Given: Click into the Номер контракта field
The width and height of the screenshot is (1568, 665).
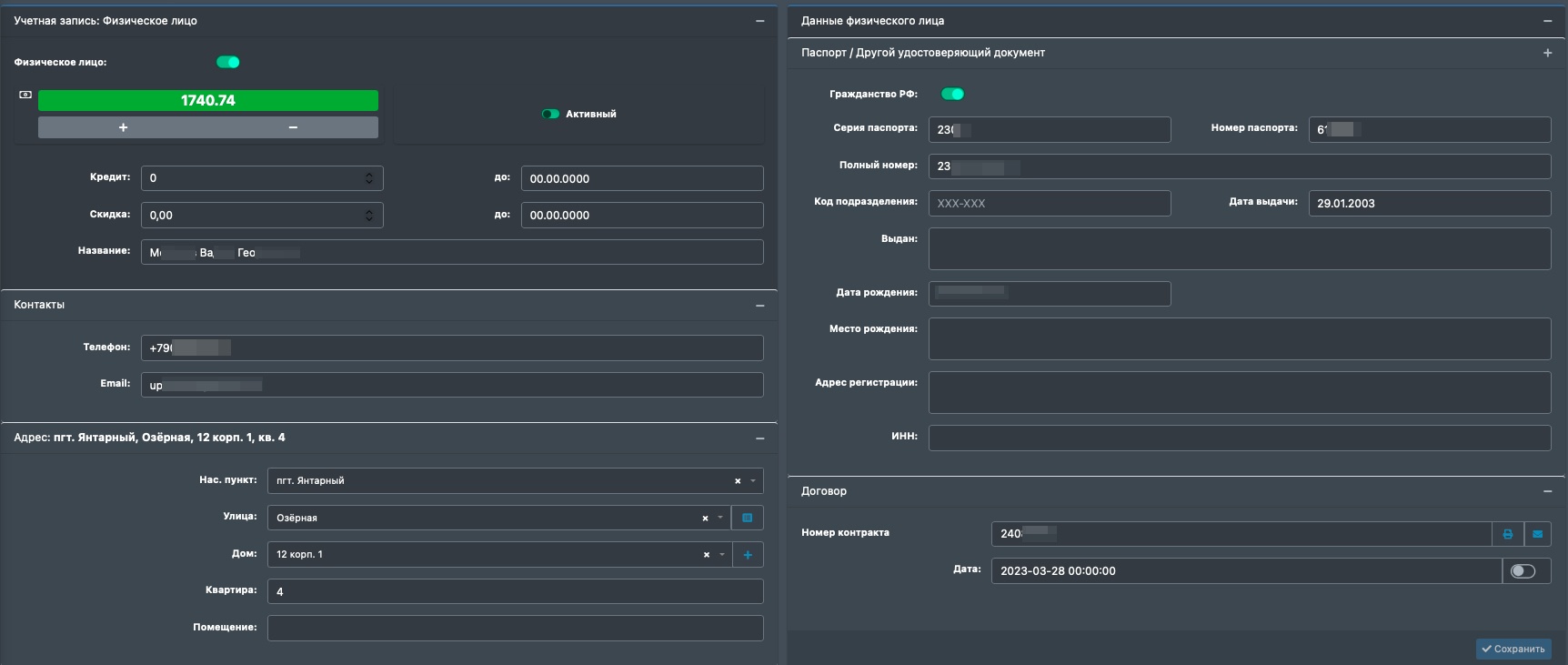Looking at the screenshot, I should pyautogui.click(x=1241, y=534).
